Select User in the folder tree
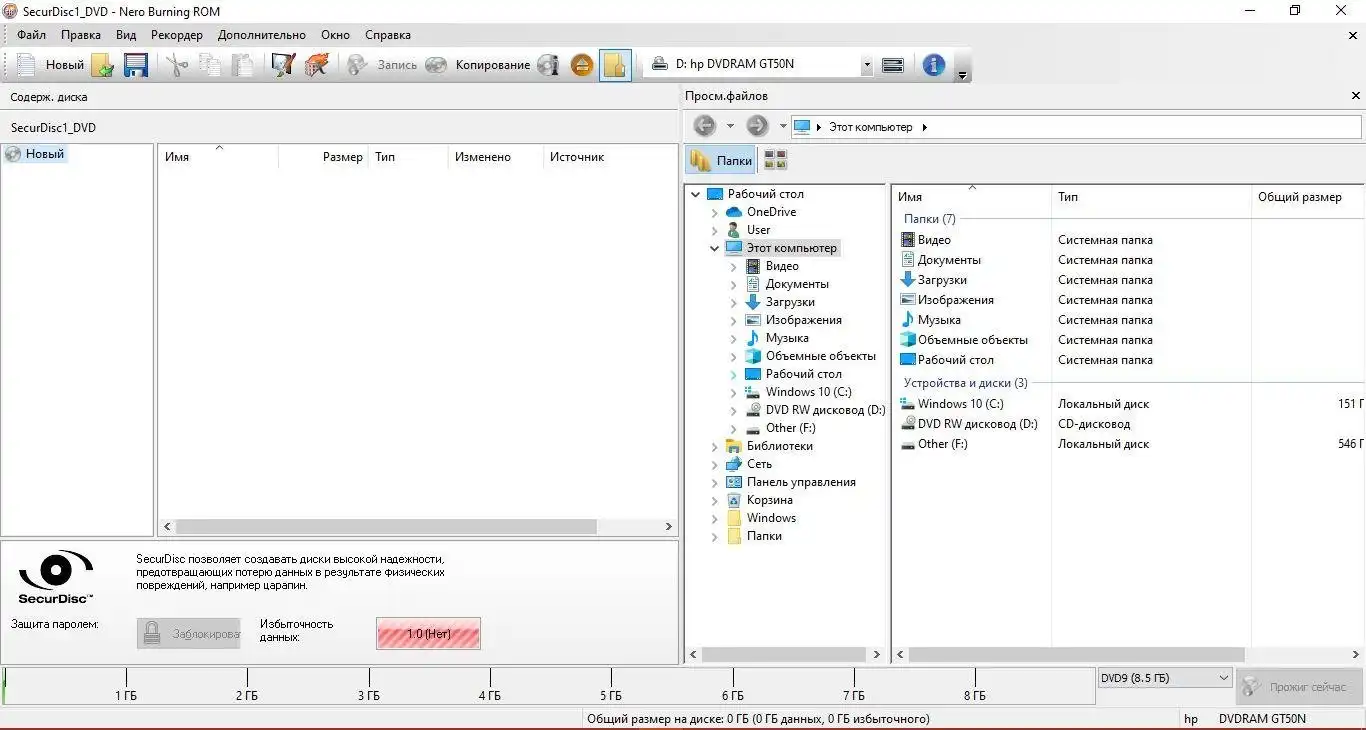 [758, 230]
